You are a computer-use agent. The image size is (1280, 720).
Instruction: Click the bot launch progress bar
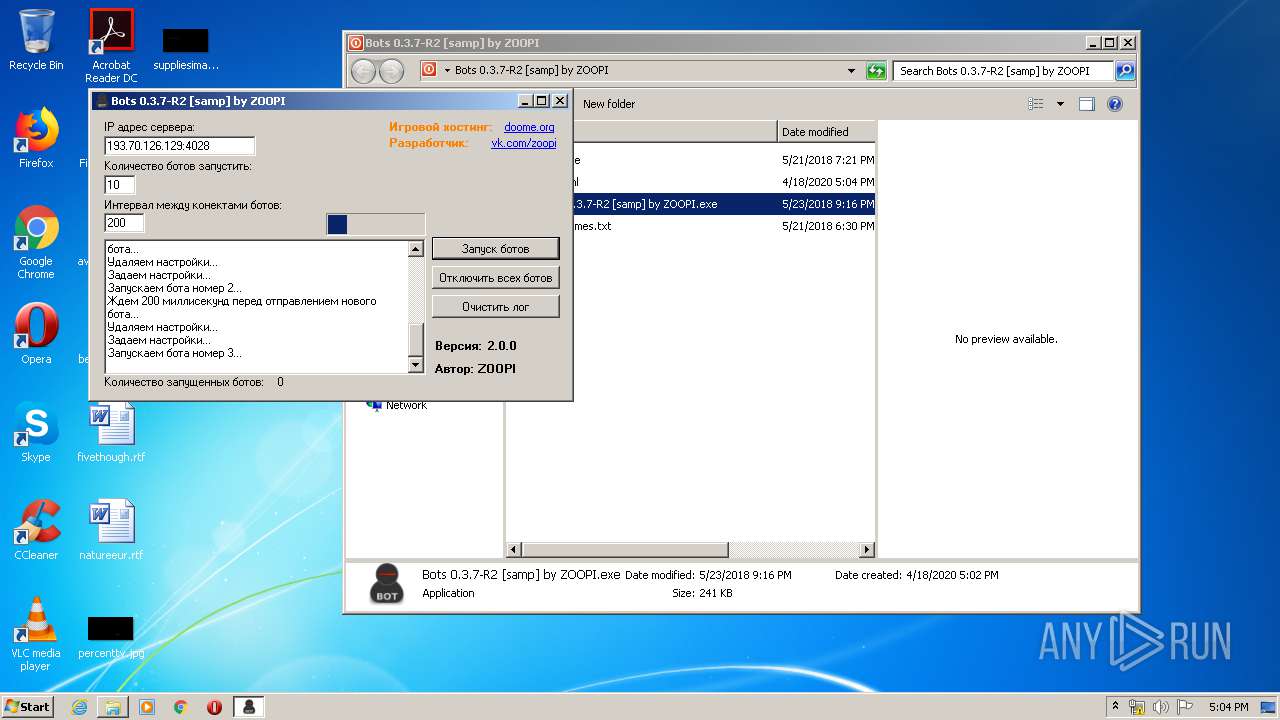click(x=376, y=224)
